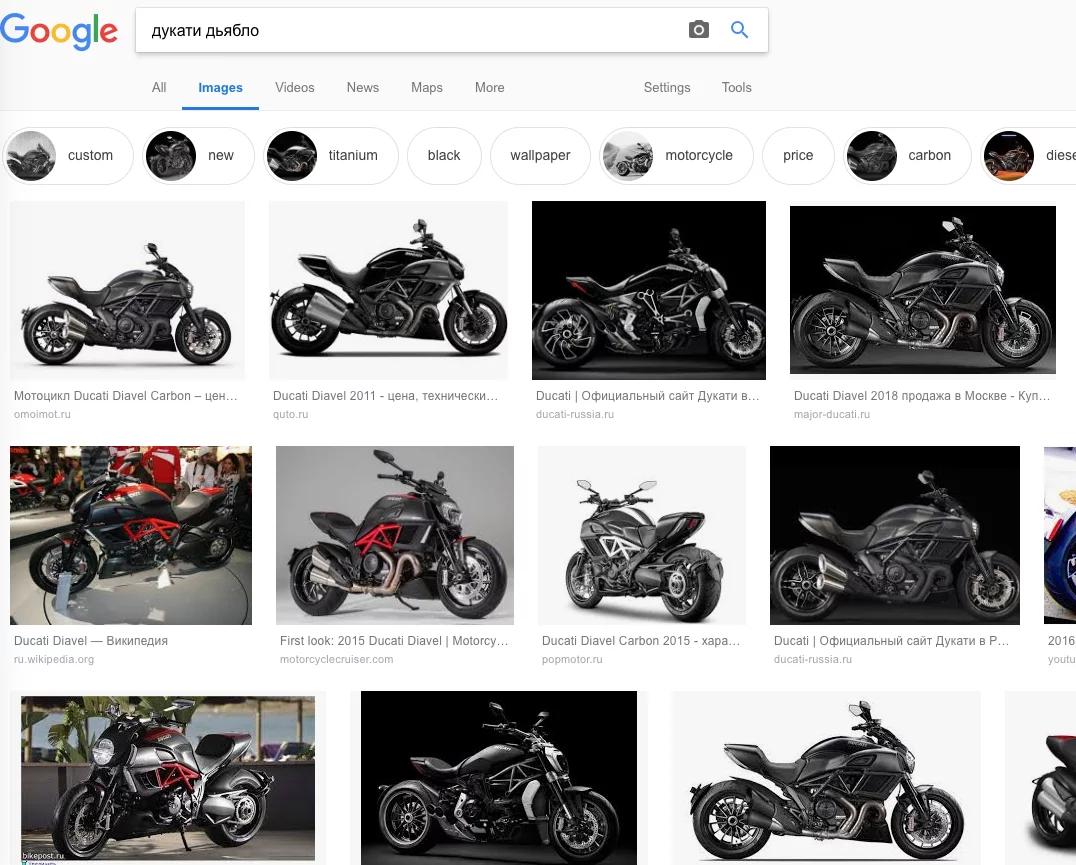Open the motorcyclecruiser.com First look link
This screenshot has width=1076, height=865.
tap(394, 641)
